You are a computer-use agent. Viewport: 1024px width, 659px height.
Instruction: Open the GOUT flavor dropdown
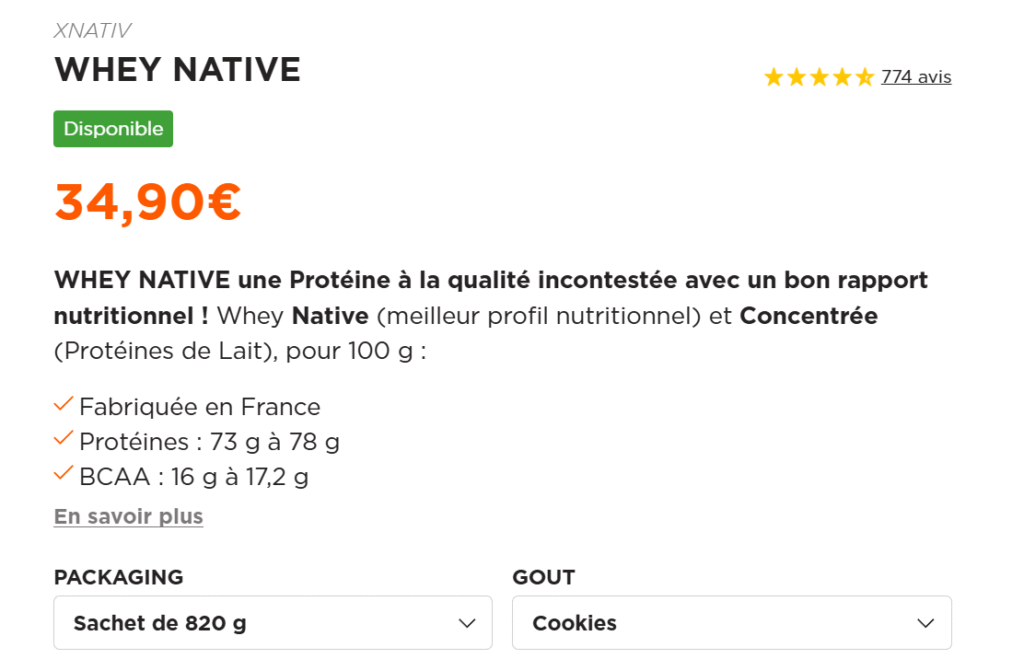click(731, 622)
